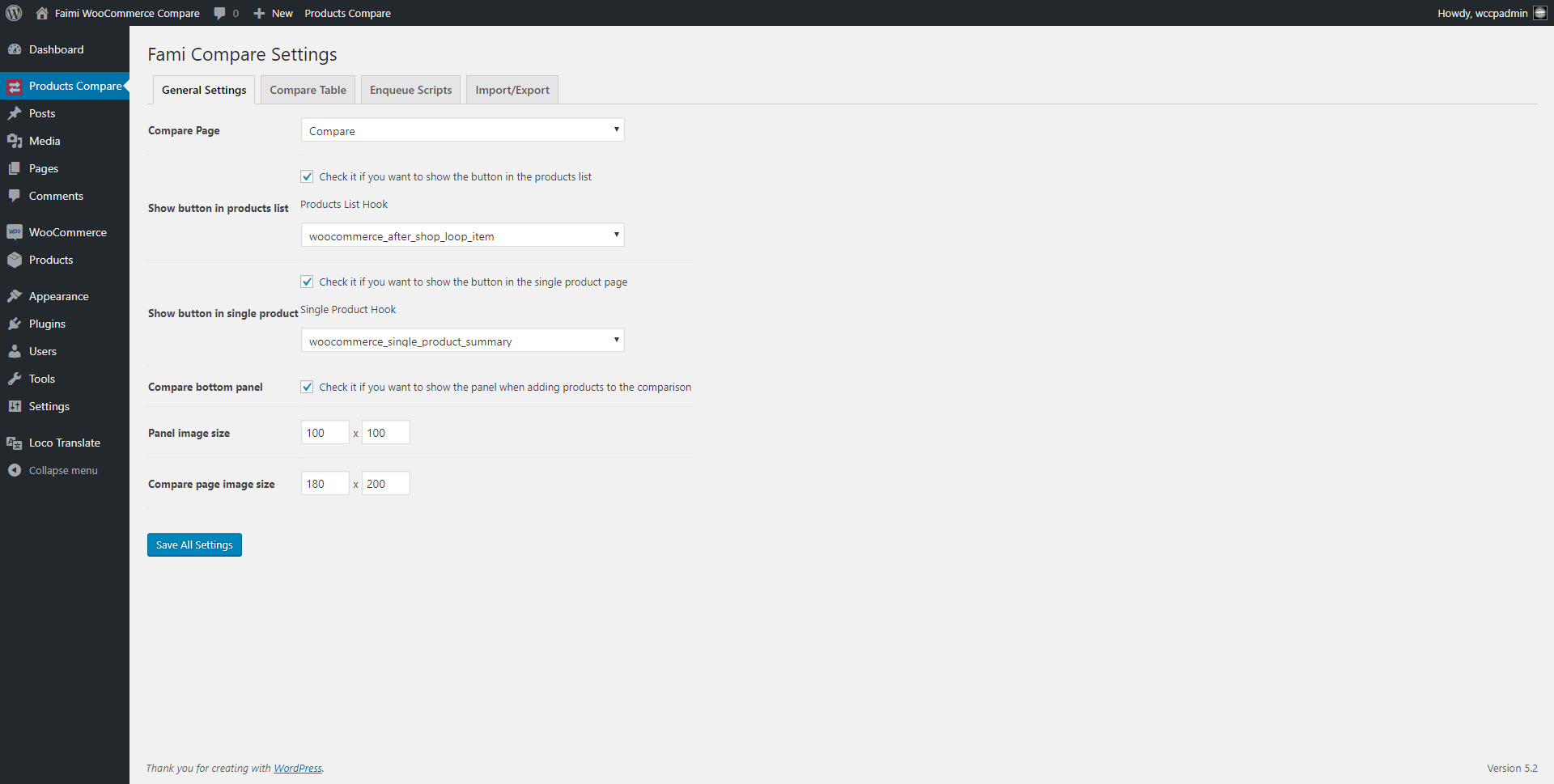This screenshot has width=1554, height=784.
Task: Open the comments bubble icon in admin bar
Action: click(x=219, y=13)
